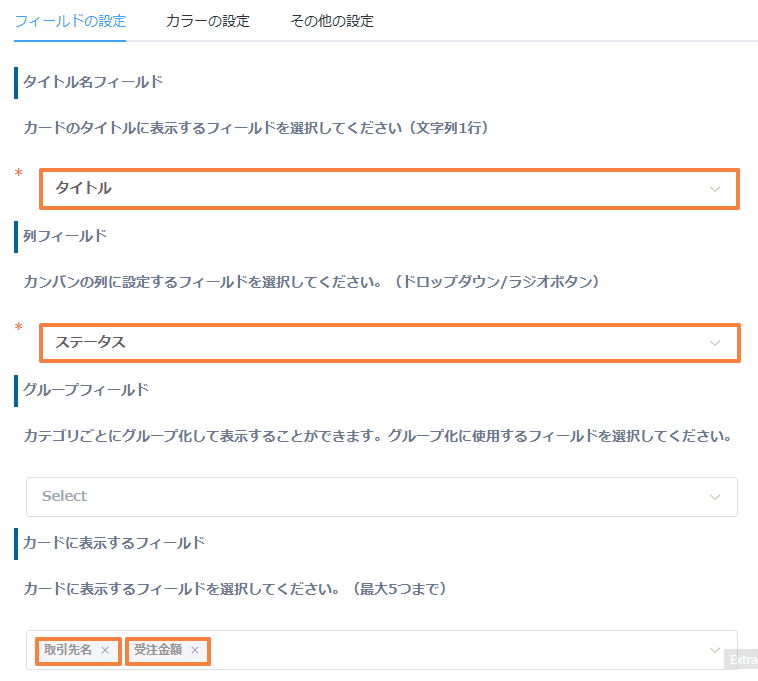Open the タイトル field dropdown
The width and height of the screenshot is (758, 681).
point(389,188)
